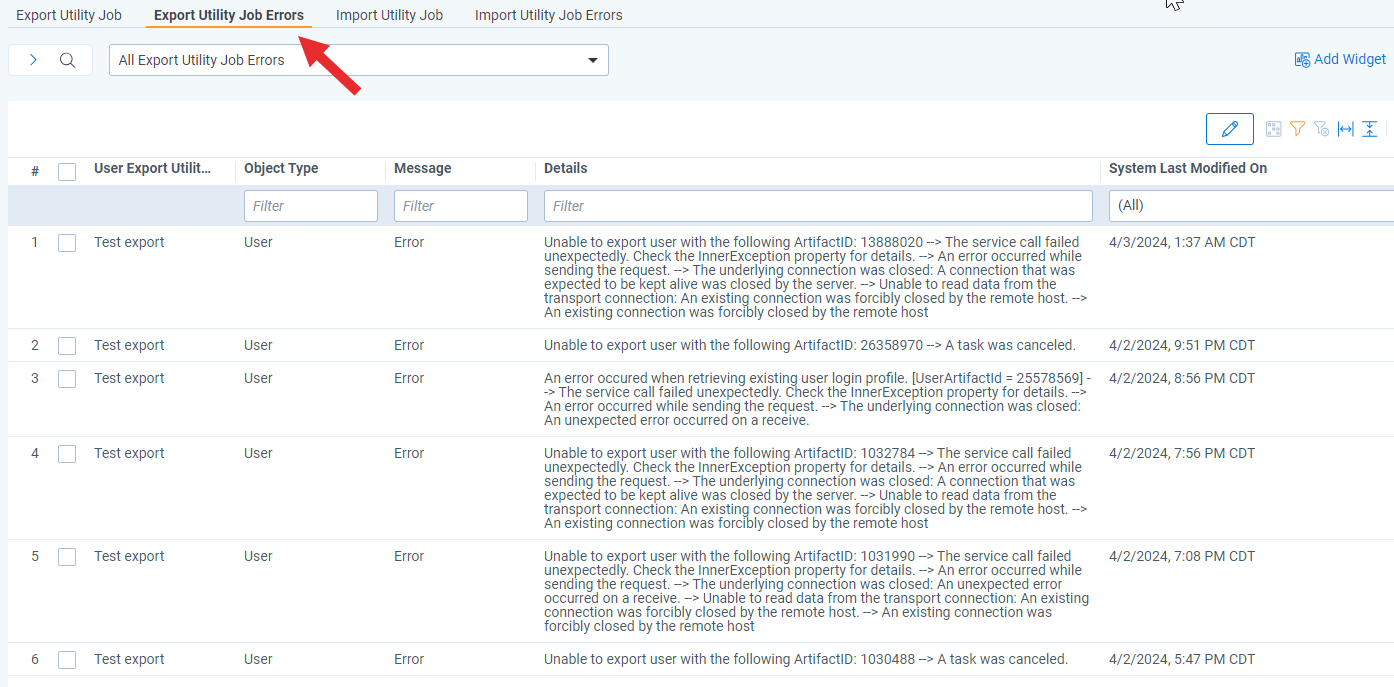Click the Add Widget link

pyautogui.click(x=1350, y=60)
